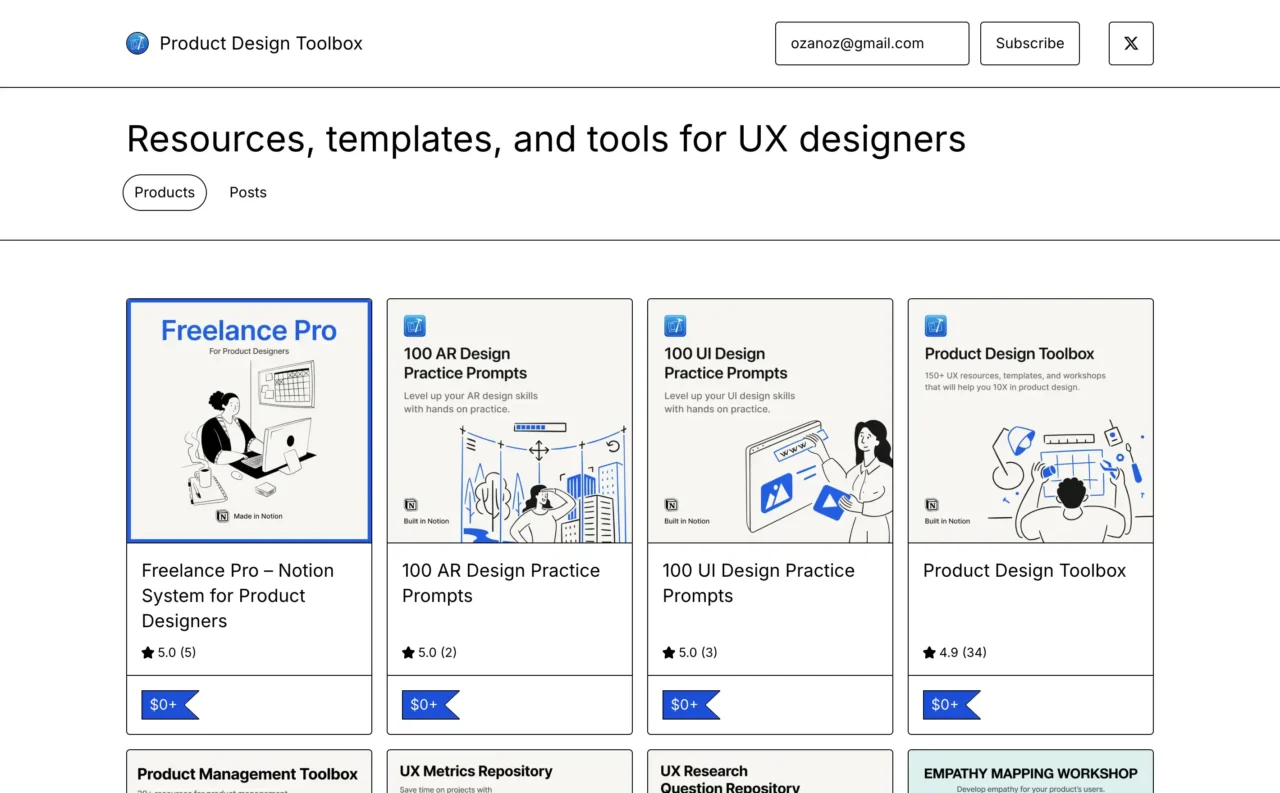The height and width of the screenshot is (793, 1280).
Task: Open the 100 UI Design Practice Prompts link
Action: coord(758,583)
